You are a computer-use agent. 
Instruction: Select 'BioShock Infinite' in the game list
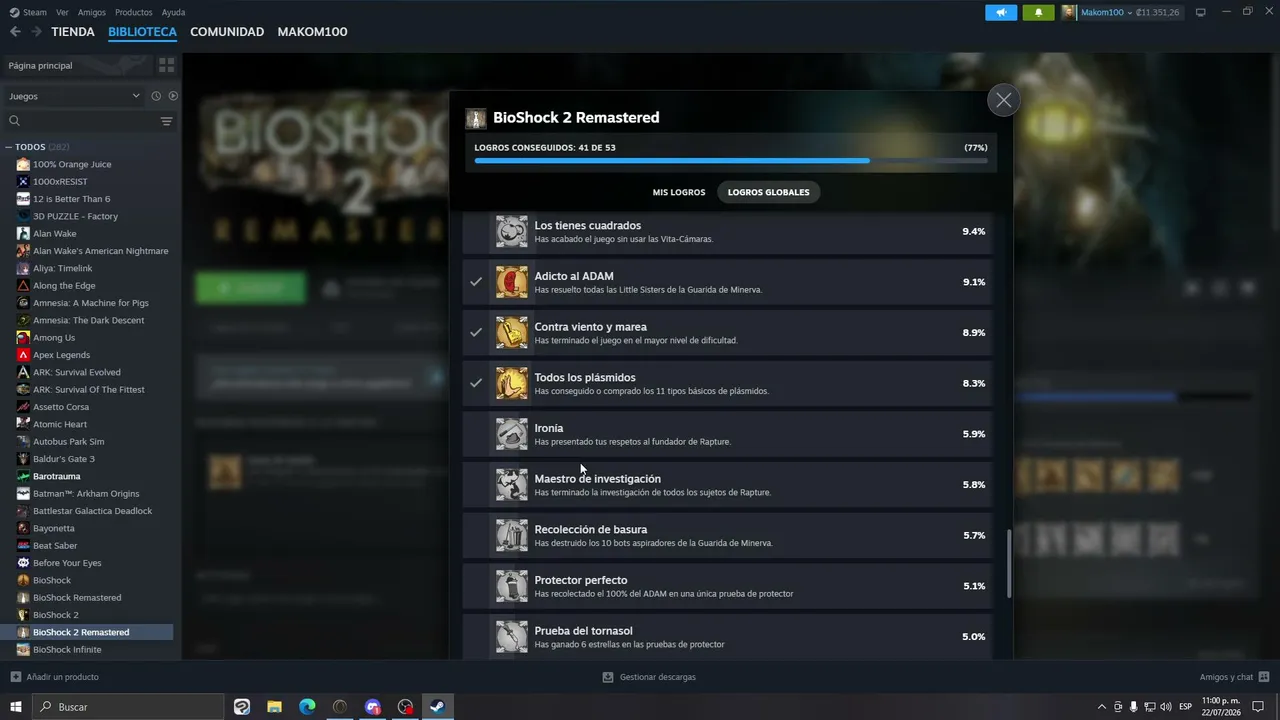pos(67,650)
